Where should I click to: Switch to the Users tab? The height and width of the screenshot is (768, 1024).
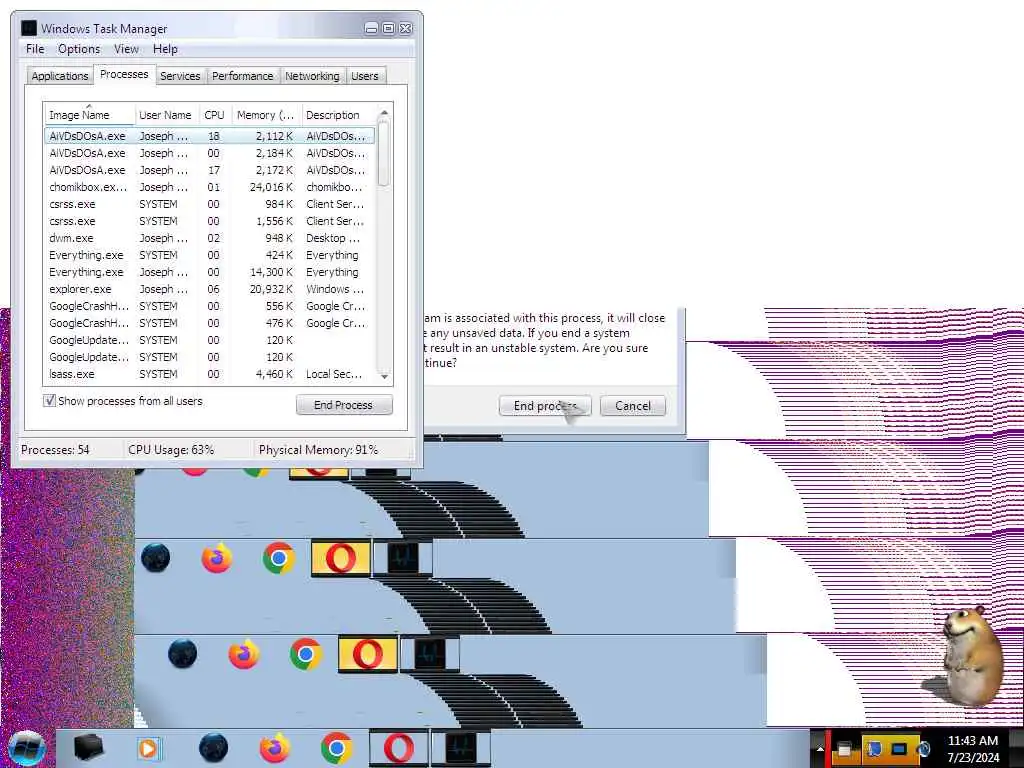click(364, 76)
